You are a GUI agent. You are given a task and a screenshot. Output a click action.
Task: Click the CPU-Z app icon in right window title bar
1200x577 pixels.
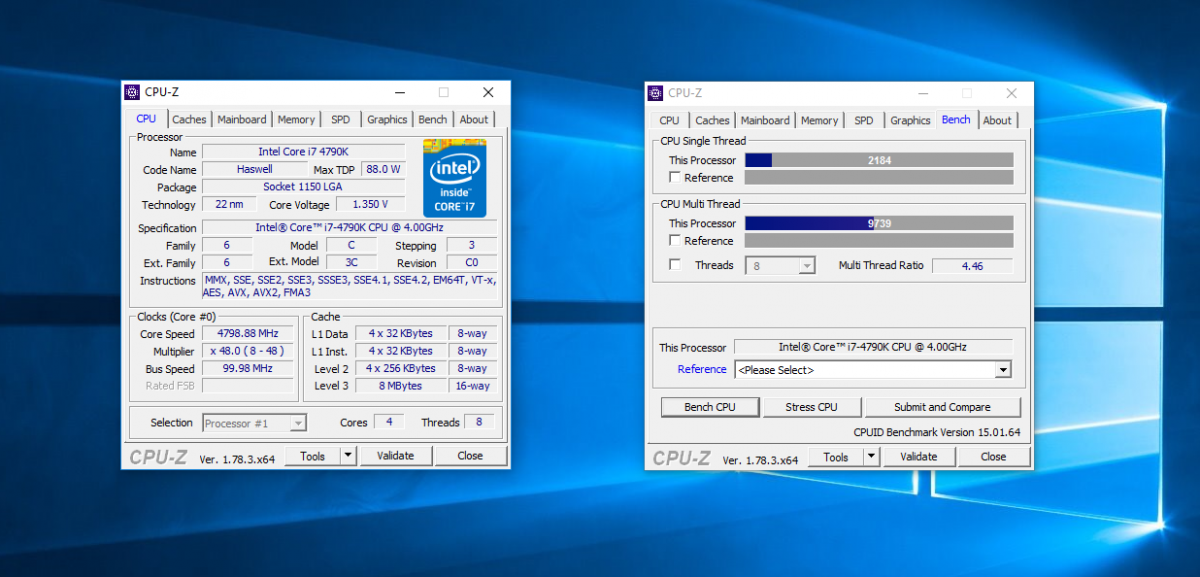point(656,93)
